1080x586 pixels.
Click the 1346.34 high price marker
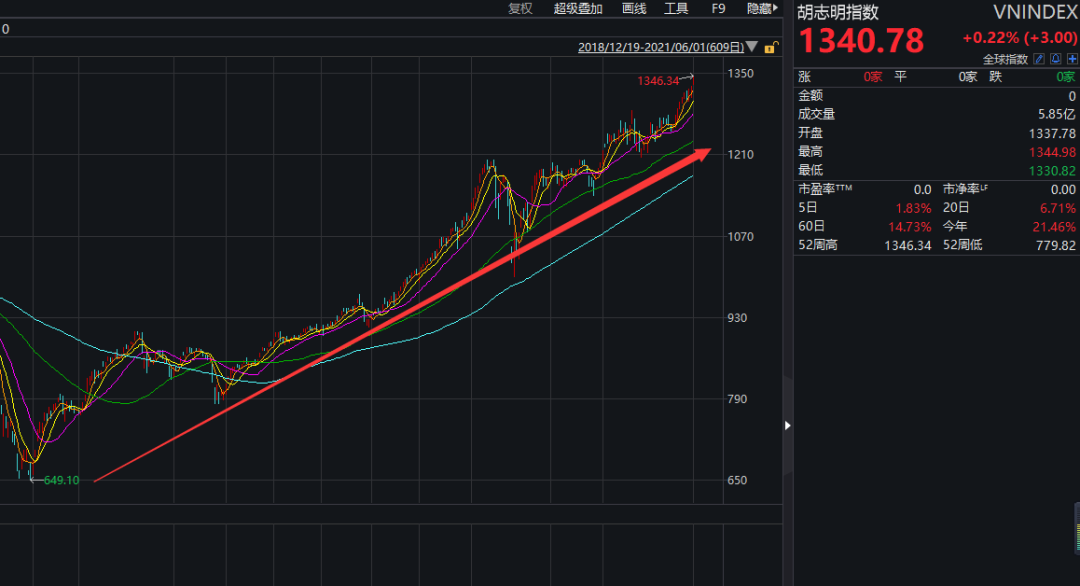(x=658, y=81)
